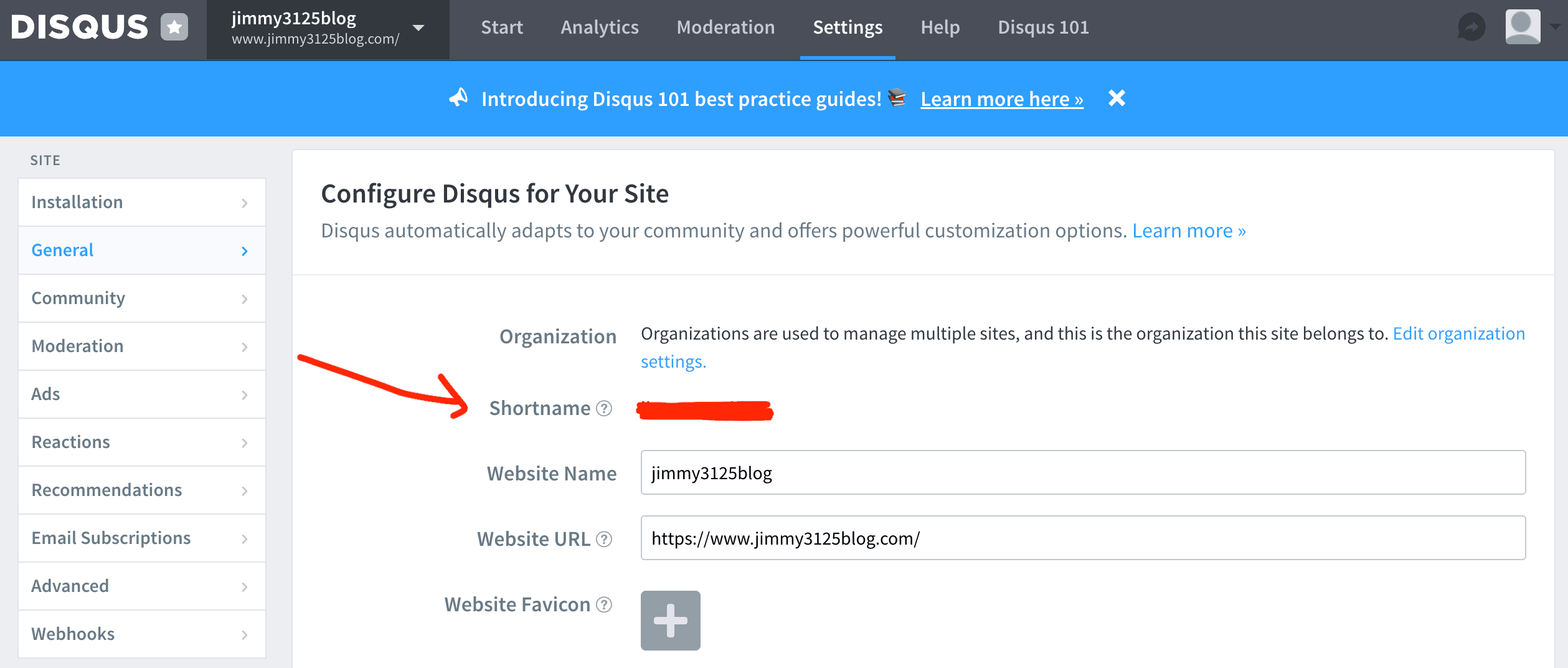Screen dimensions: 1568x668
Task: Switch to the Moderation top navigation tab
Action: click(725, 27)
